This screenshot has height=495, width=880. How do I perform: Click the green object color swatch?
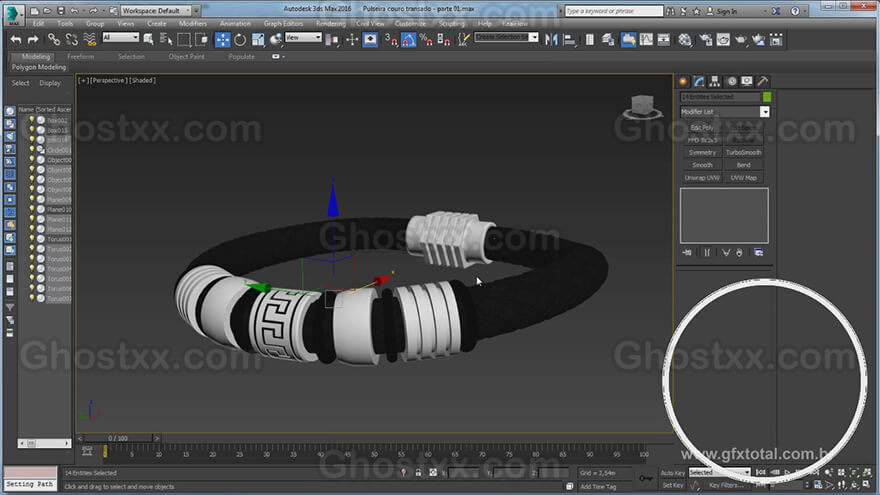click(767, 97)
